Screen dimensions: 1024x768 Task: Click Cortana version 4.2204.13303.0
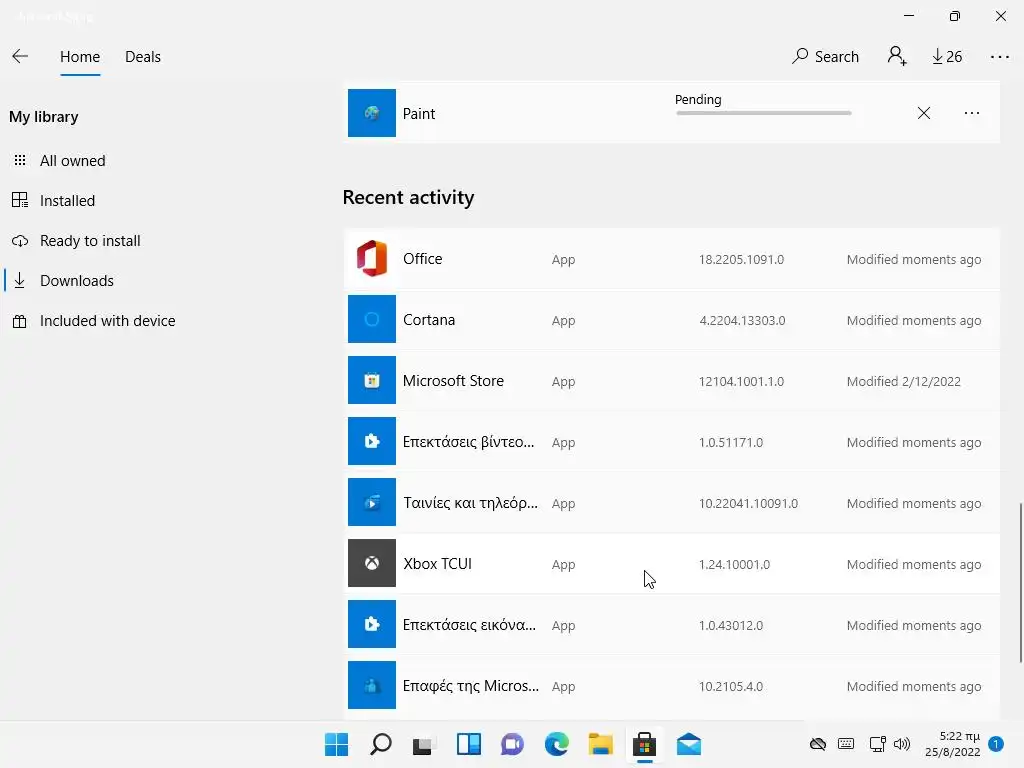click(742, 321)
